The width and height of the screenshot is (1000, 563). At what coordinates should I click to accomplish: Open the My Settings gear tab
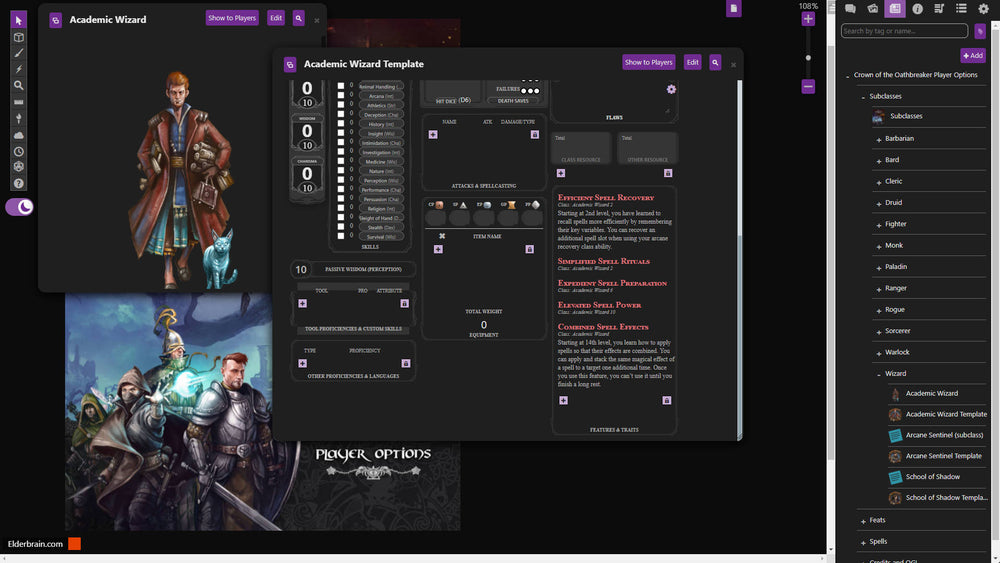click(983, 9)
